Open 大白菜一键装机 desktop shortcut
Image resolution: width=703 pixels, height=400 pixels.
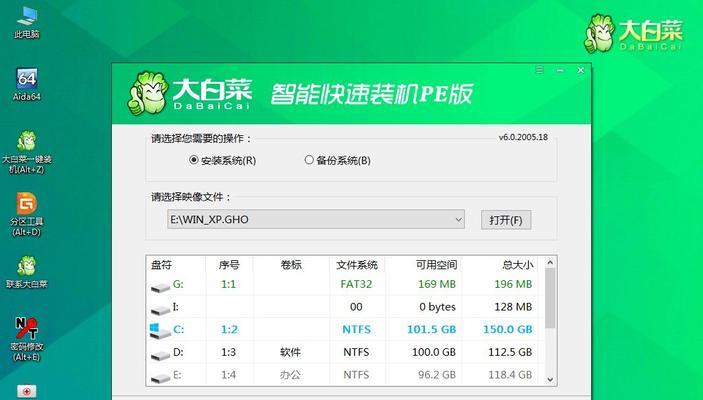coord(27,152)
